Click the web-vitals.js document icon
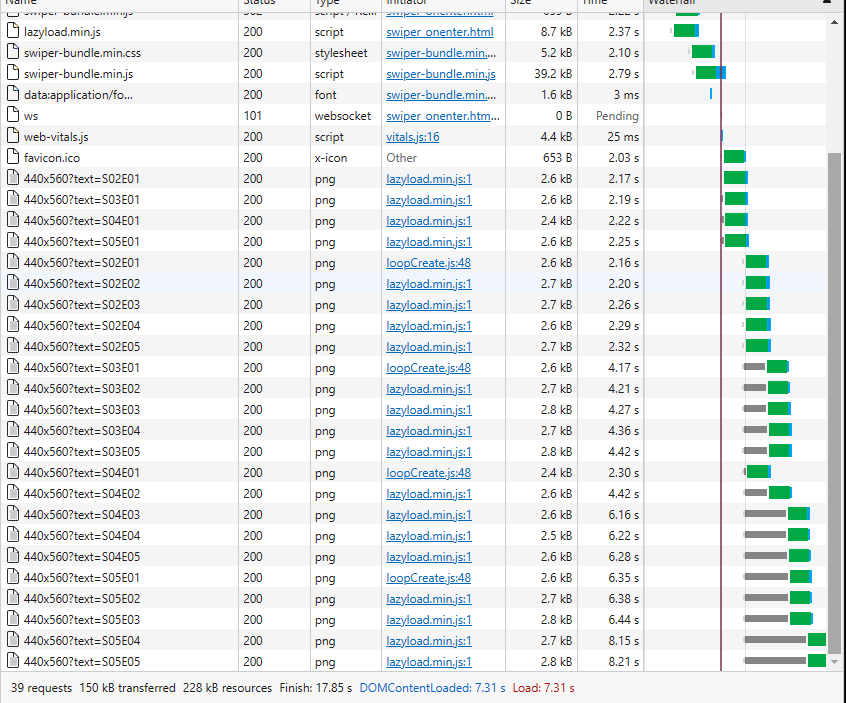The height and width of the screenshot is (703, 846). pos(13,136)
